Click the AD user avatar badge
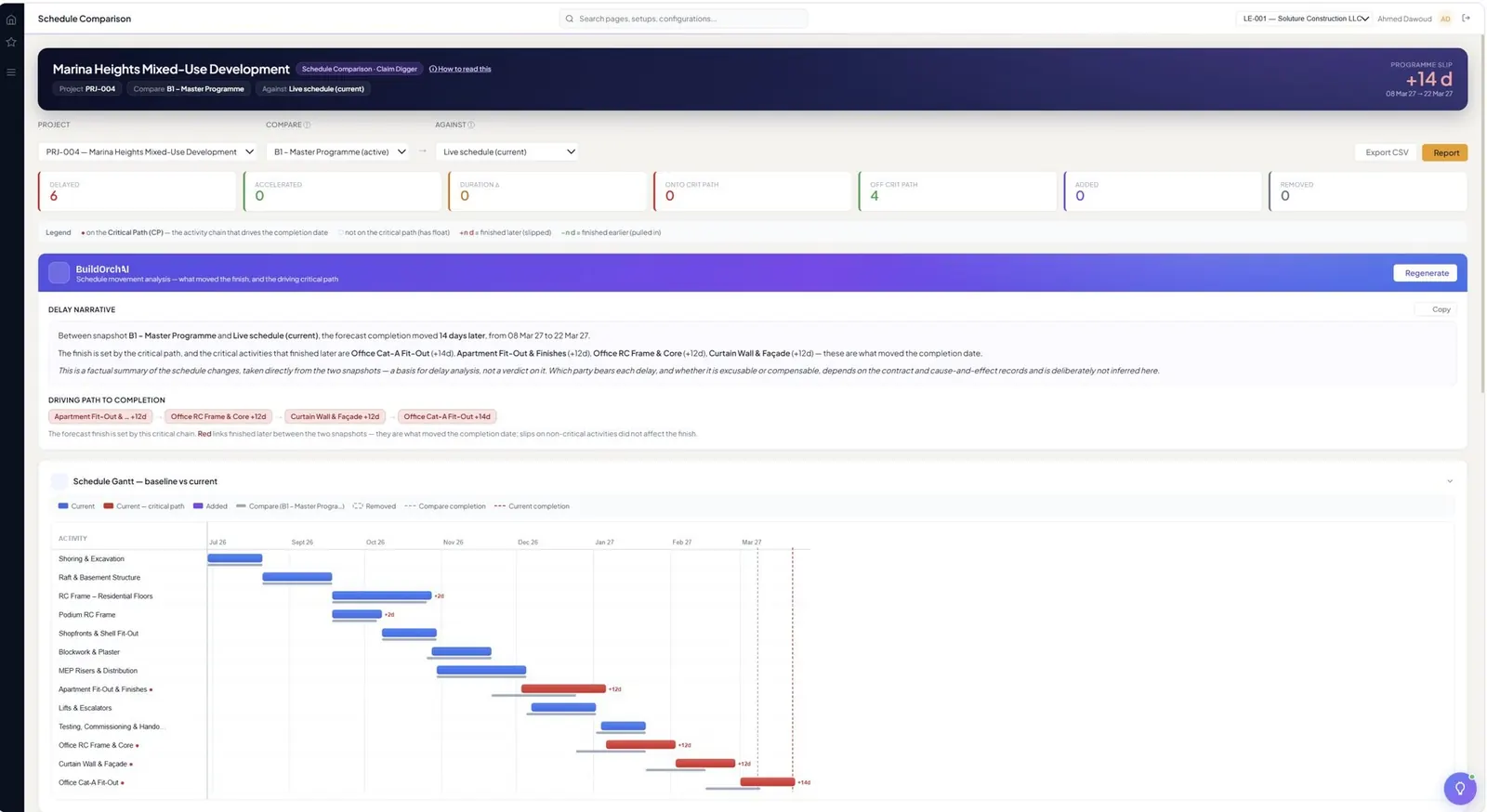This screenshot has width=1487, height=812. click(1445, 19)
